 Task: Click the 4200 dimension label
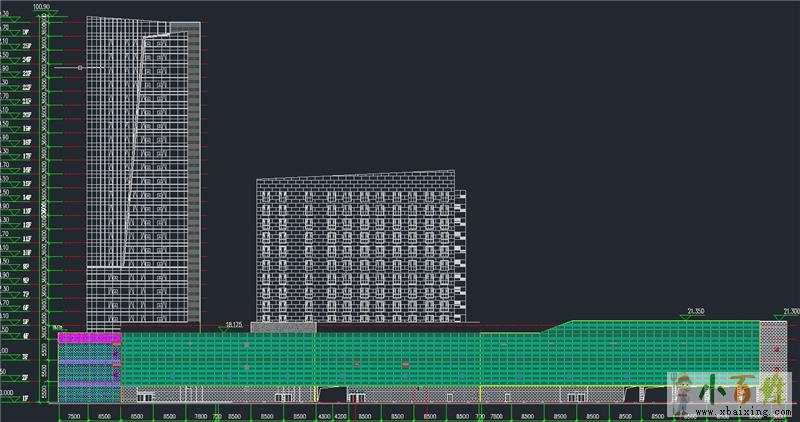[x=340, y=414]
